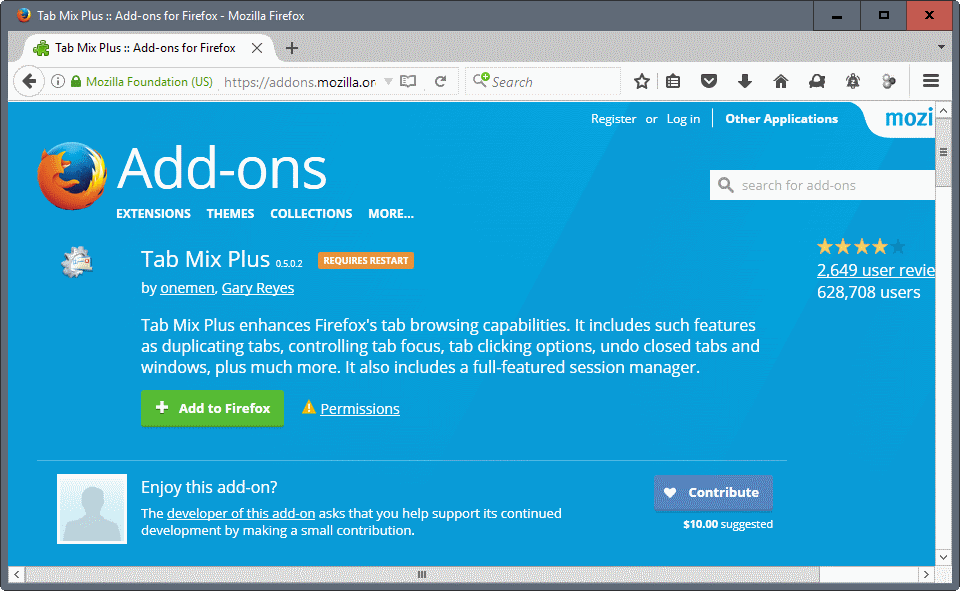
Task: Open the COLLECTIONS menu
Action: pyautogui.click(x=311, y=214)
